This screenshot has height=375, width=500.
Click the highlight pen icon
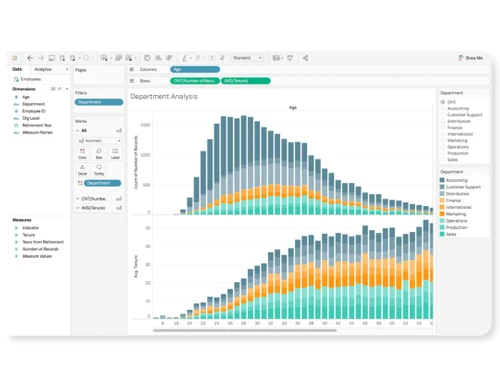[184, 58]
